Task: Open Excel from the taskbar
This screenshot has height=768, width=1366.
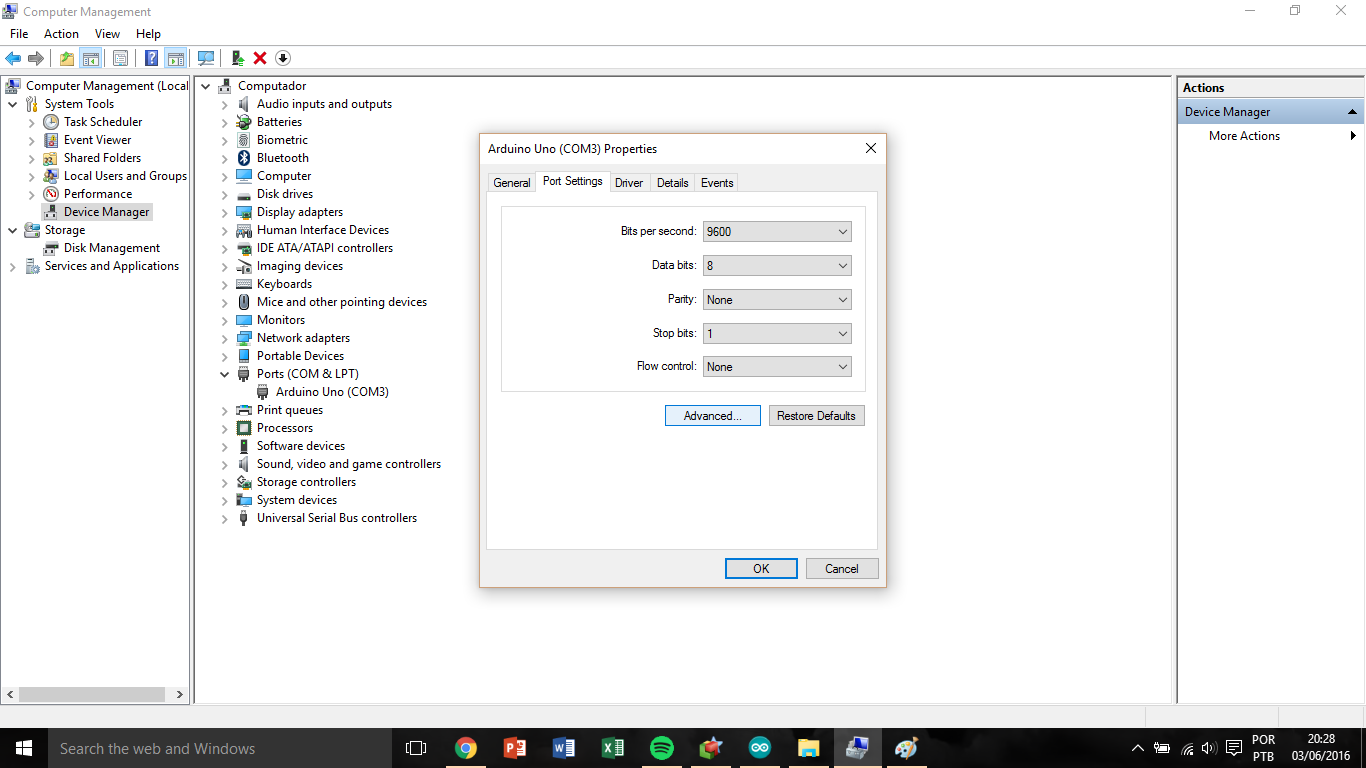Action: pos(612,748)
